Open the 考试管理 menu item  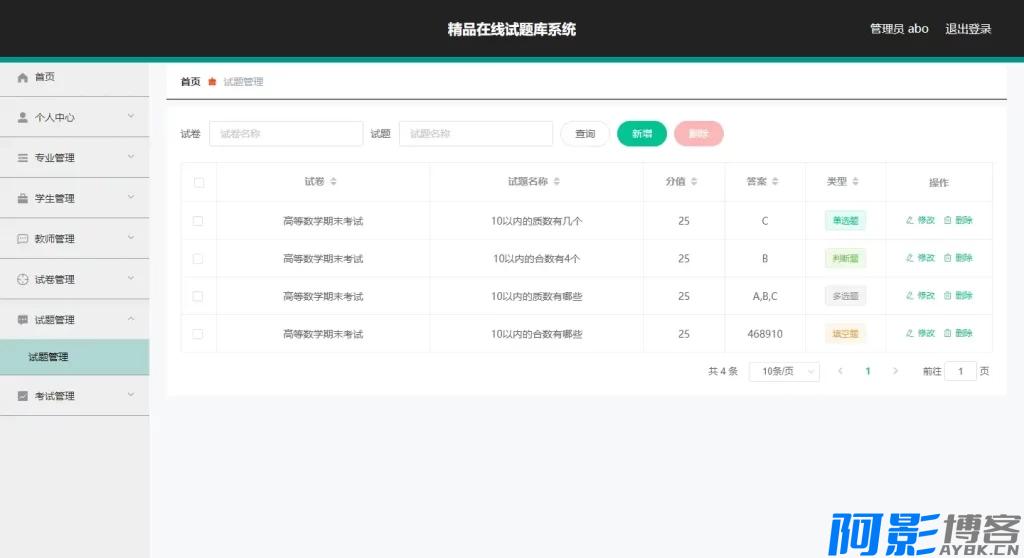click(x=74, y=396)
